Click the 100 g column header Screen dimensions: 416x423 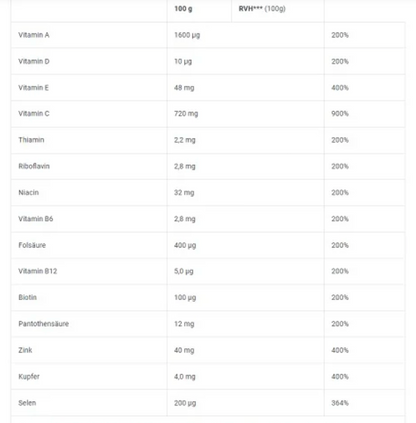tap(183, 9)
